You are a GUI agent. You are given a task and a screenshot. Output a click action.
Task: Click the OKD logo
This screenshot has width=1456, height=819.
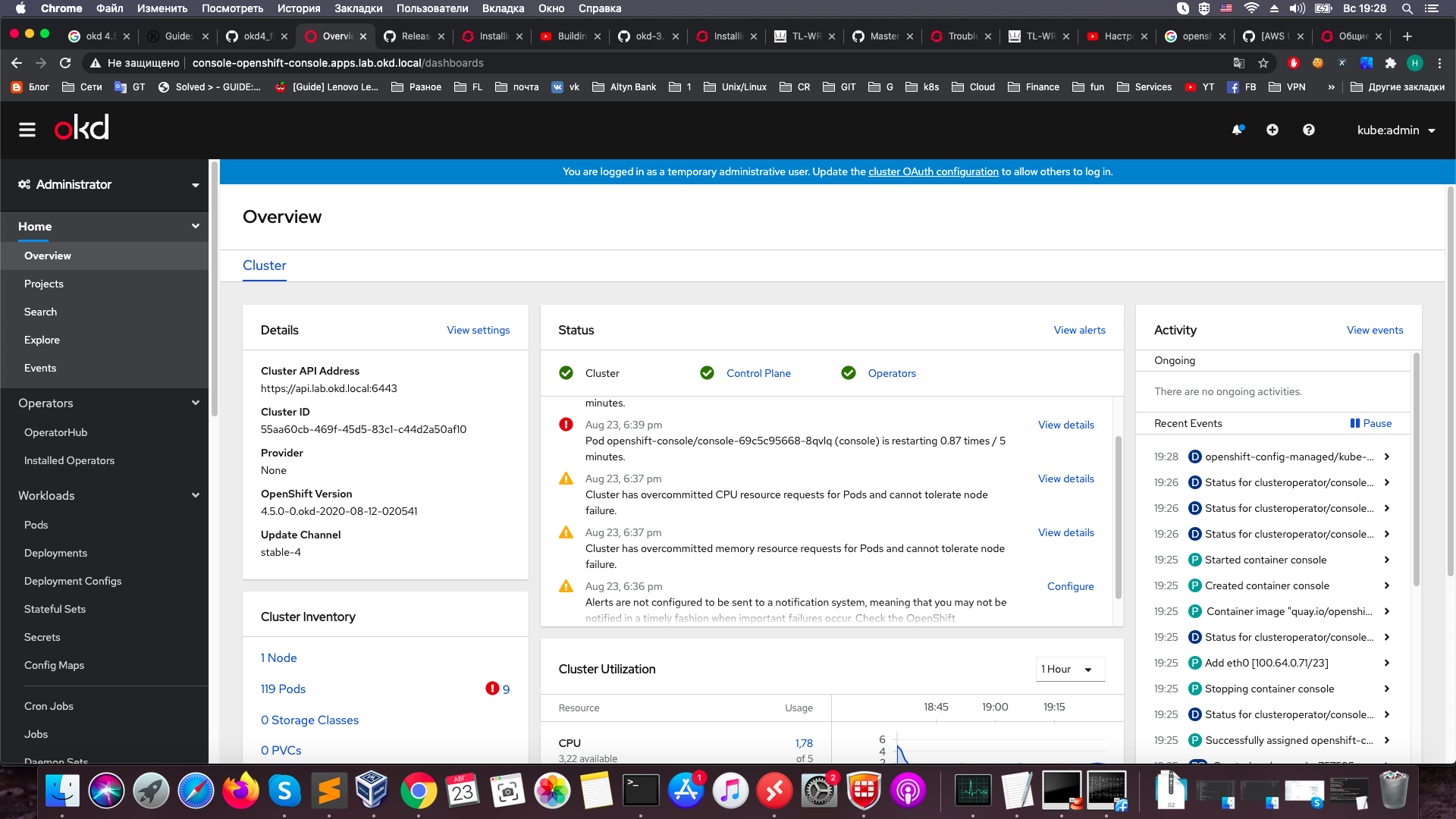82,128
